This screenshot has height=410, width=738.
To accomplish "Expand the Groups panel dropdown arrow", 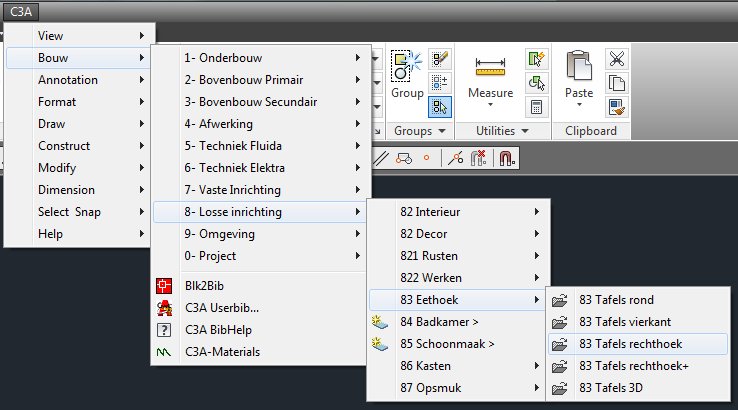I will click(441, 131).
